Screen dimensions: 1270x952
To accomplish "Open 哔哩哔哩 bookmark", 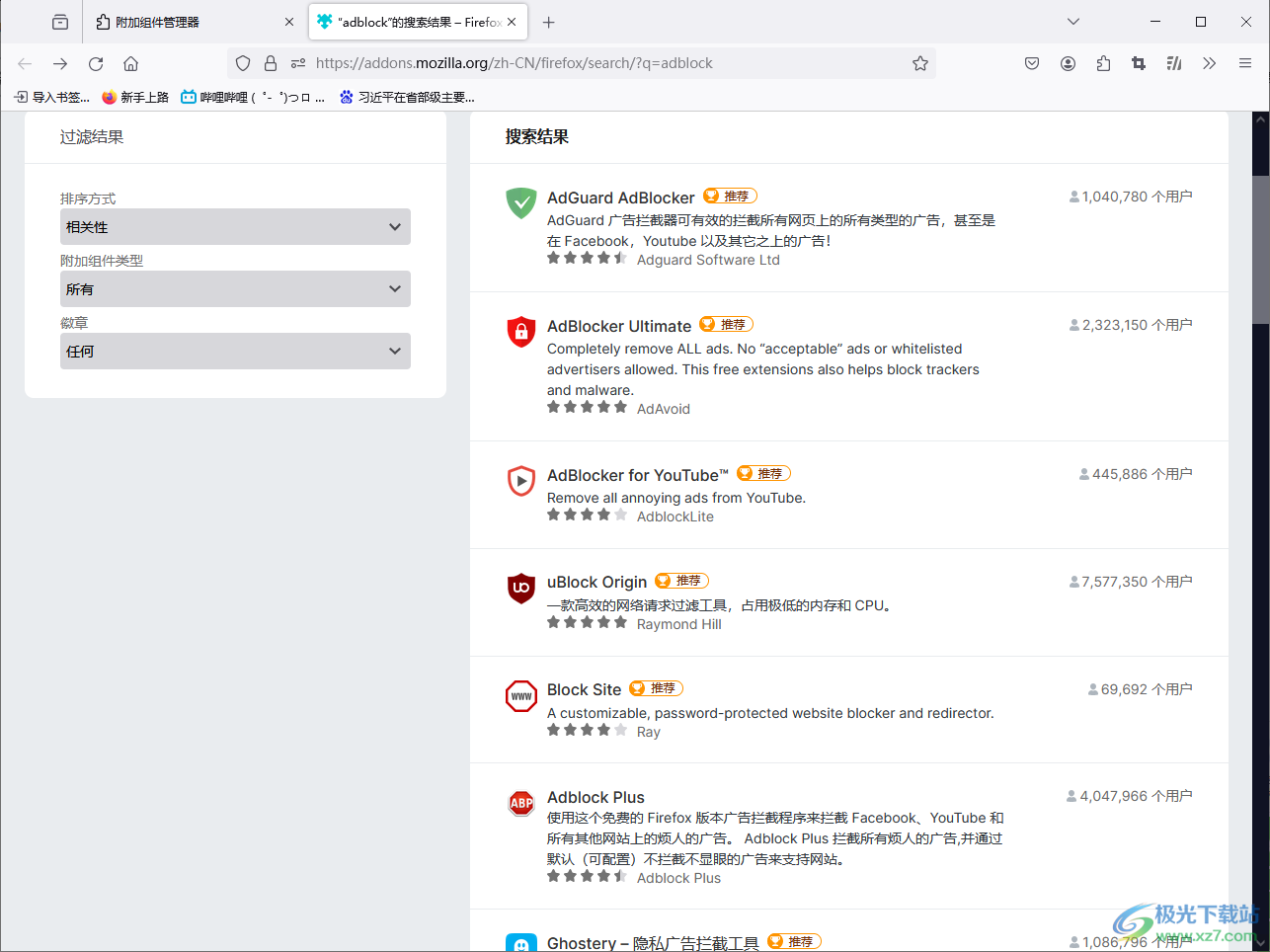I will click(x=253, y=97).
